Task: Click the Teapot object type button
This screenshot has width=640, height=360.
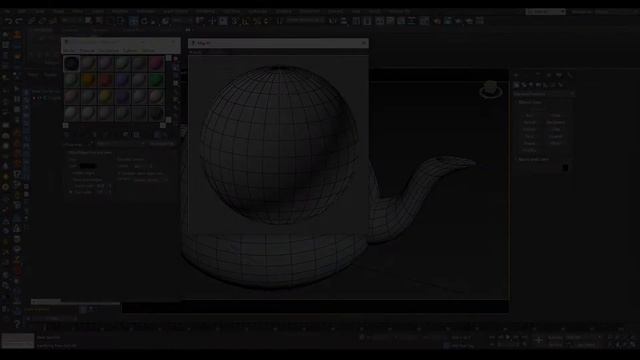Action: 529,143
